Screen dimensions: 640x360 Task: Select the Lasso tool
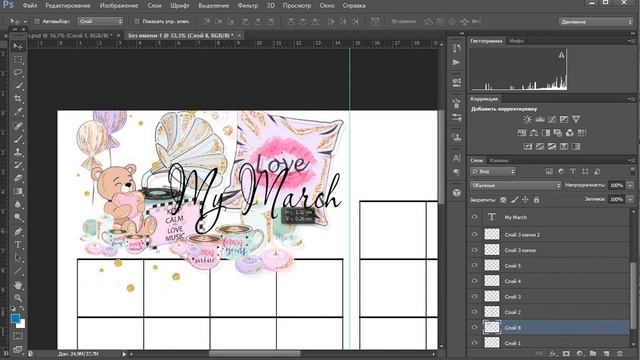pyautogui.click(x=18, y=73)
